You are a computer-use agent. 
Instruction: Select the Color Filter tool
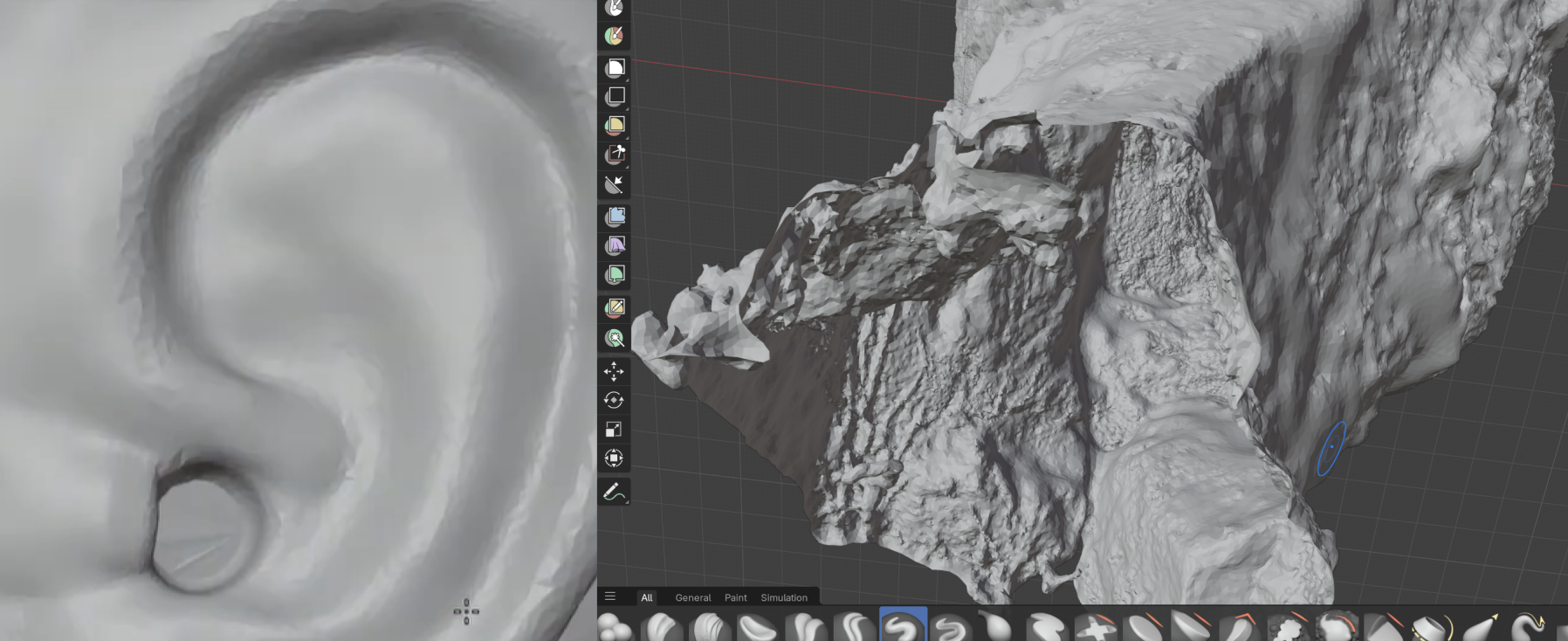[615, 275]
